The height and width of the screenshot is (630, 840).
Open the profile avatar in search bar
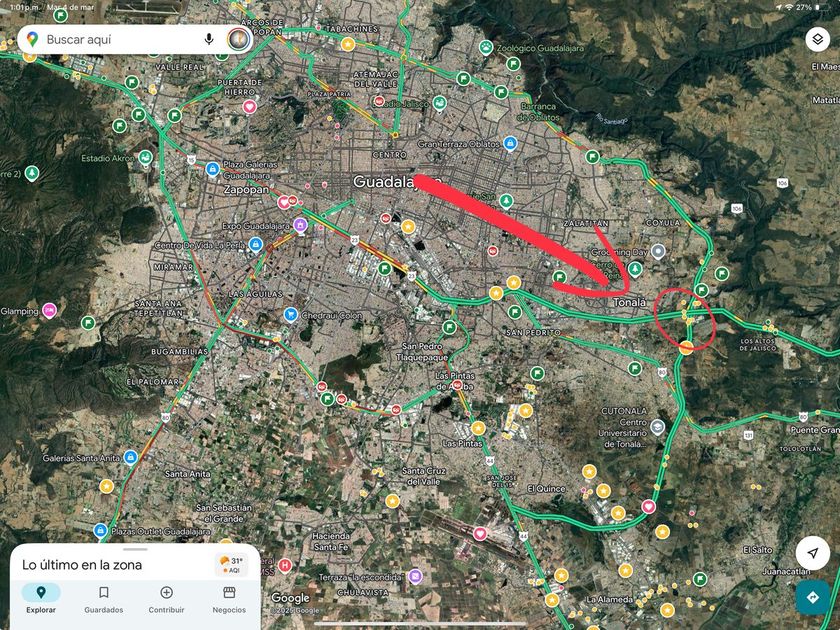pos(238,39)
